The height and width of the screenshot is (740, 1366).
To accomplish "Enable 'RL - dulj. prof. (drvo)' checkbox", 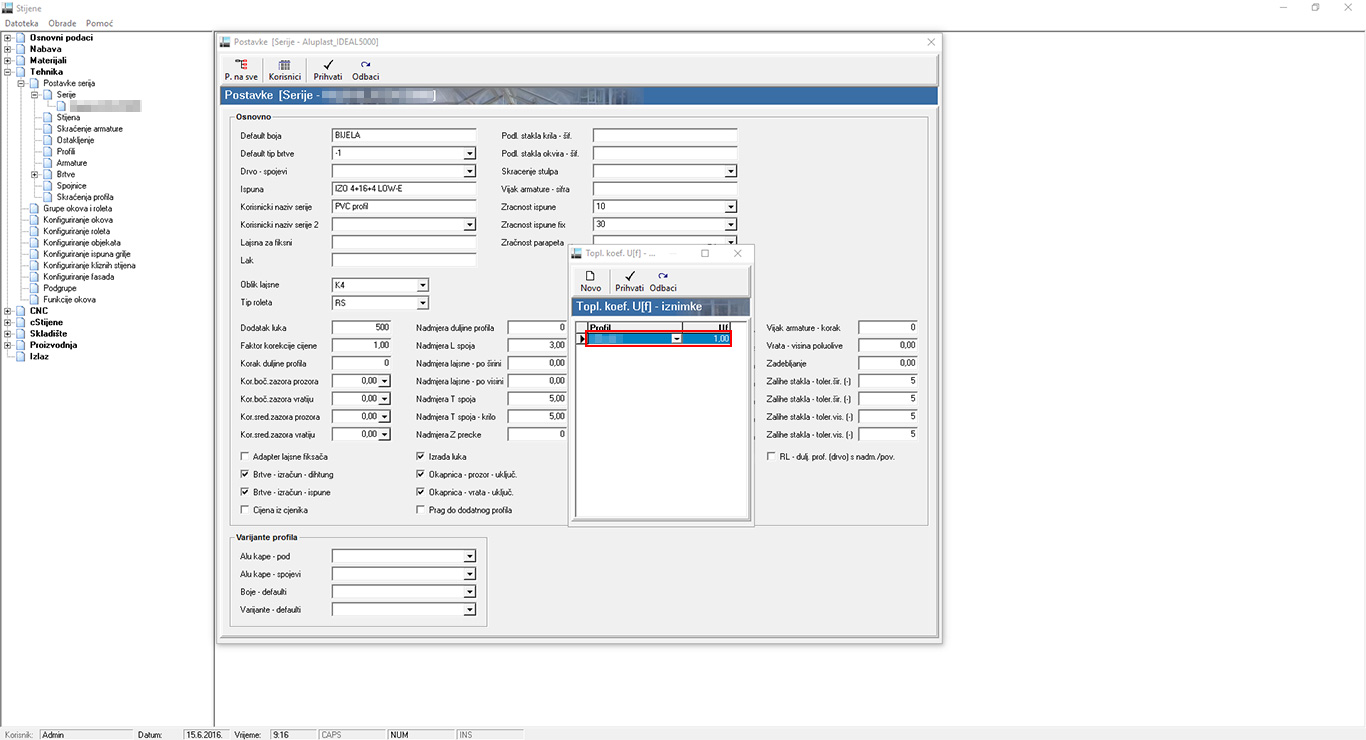I will click(x=771, y=457).
